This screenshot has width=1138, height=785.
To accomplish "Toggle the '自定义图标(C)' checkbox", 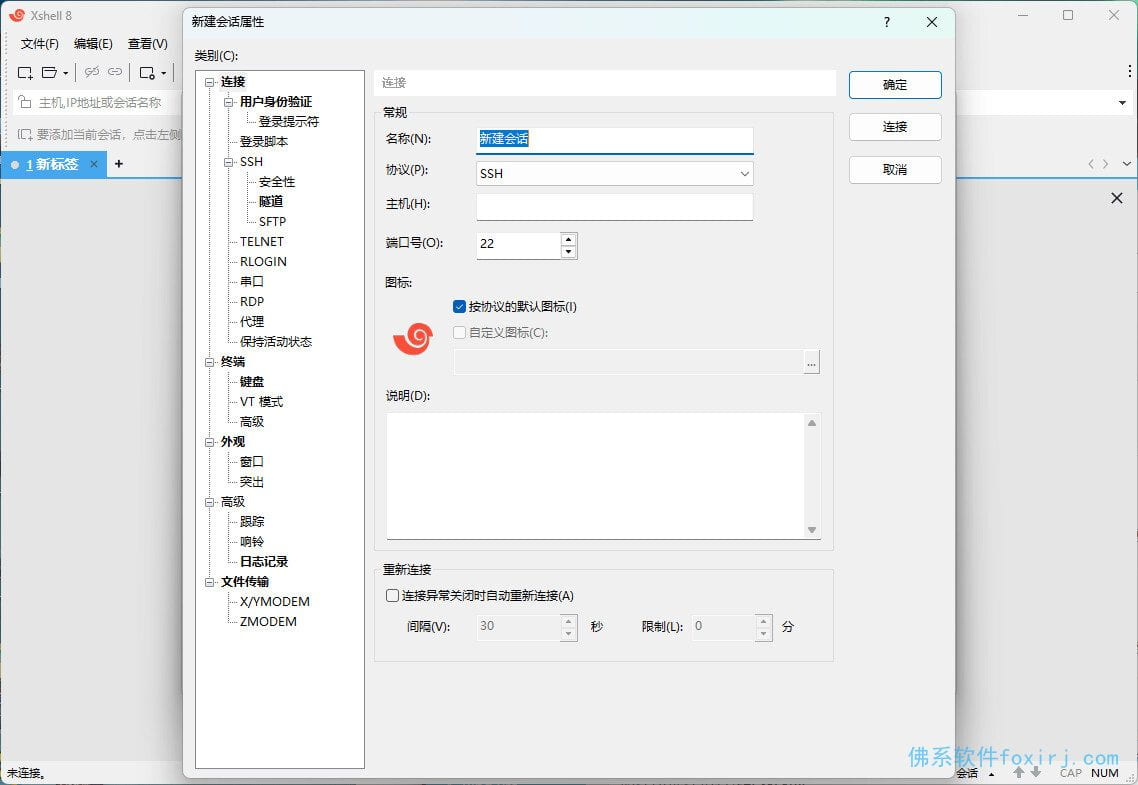I will tap(459, 333).
